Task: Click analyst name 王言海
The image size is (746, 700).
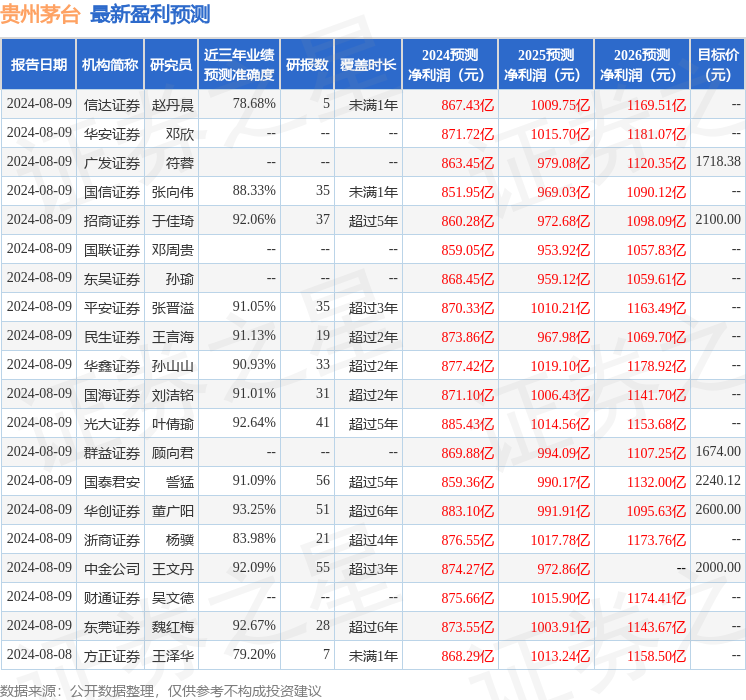Action: [173, 337]
